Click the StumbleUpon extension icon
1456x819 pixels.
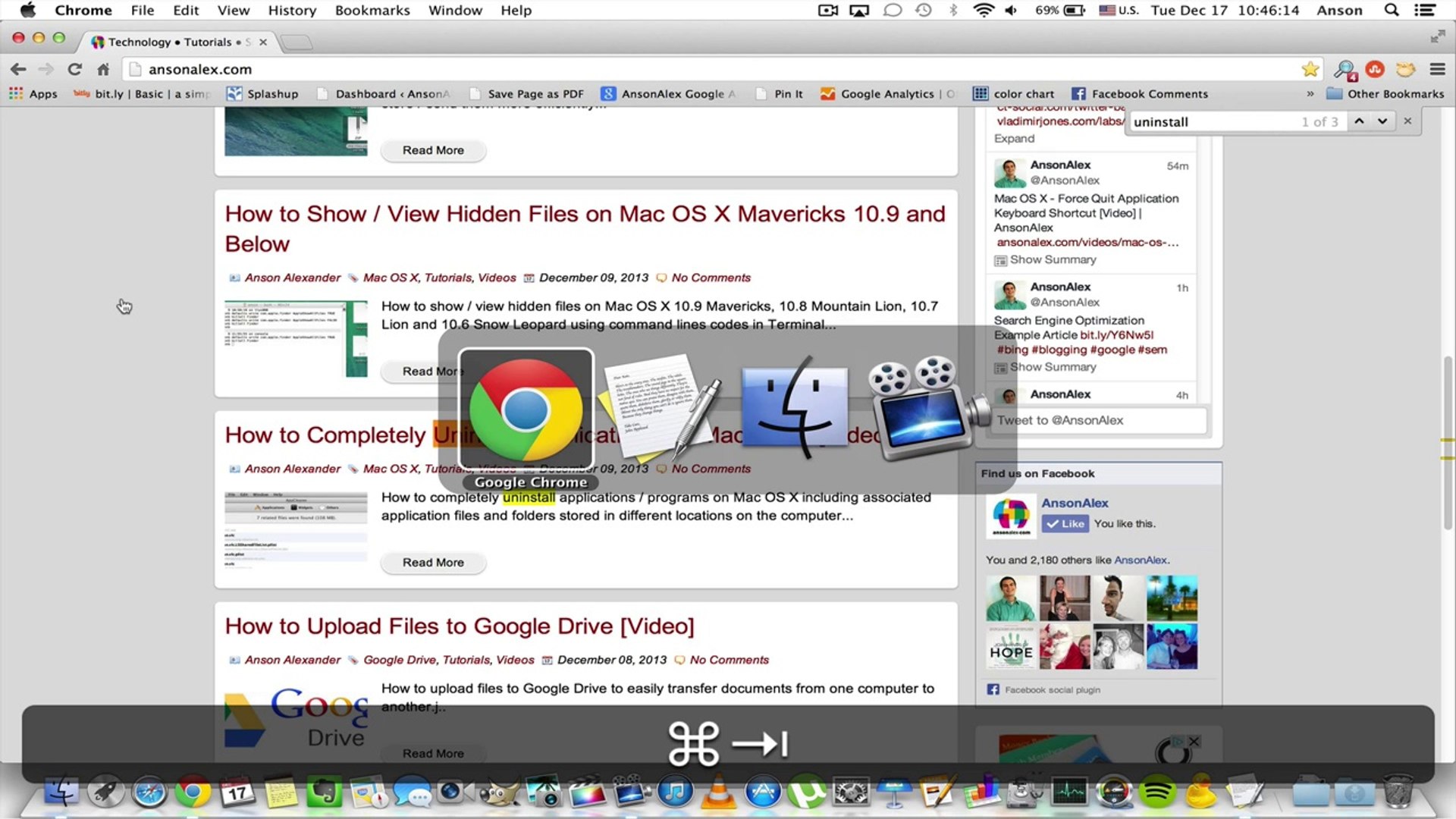(1375, 69)
